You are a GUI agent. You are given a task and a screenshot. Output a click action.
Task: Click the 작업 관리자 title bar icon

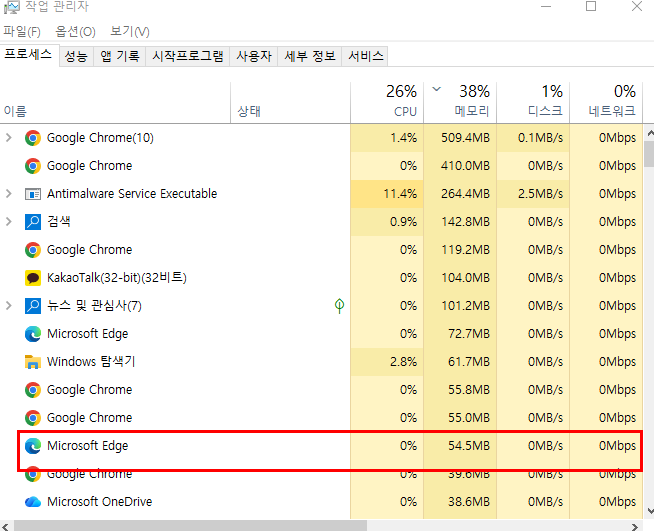pos(12,7)
